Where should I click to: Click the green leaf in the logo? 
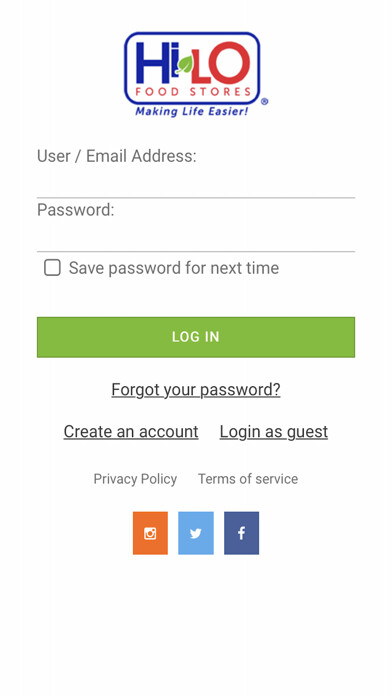pos(185,65)
